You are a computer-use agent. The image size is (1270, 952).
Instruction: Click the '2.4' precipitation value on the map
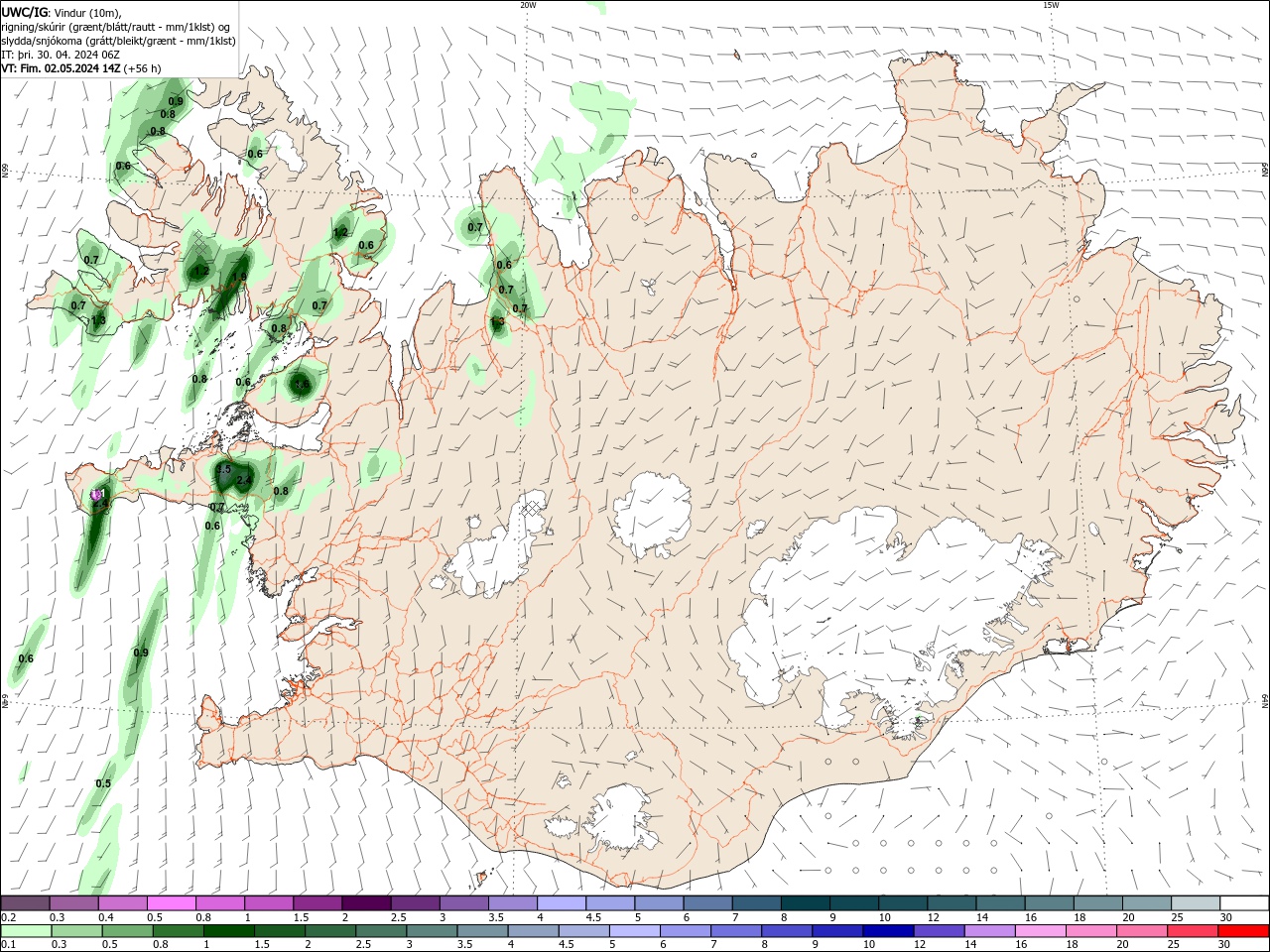point(244,481)
